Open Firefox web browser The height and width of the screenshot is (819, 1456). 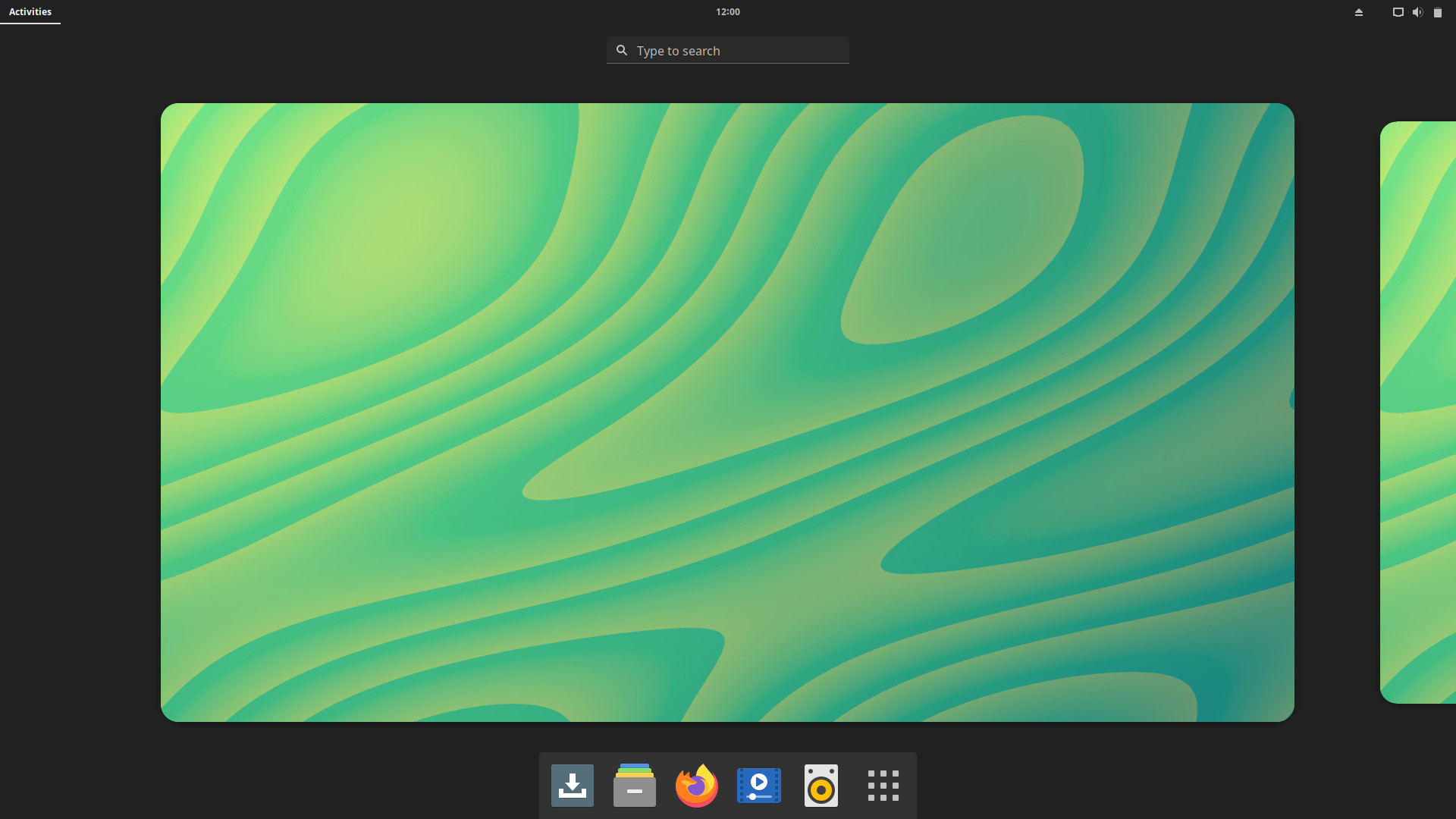tap(696, 785)
